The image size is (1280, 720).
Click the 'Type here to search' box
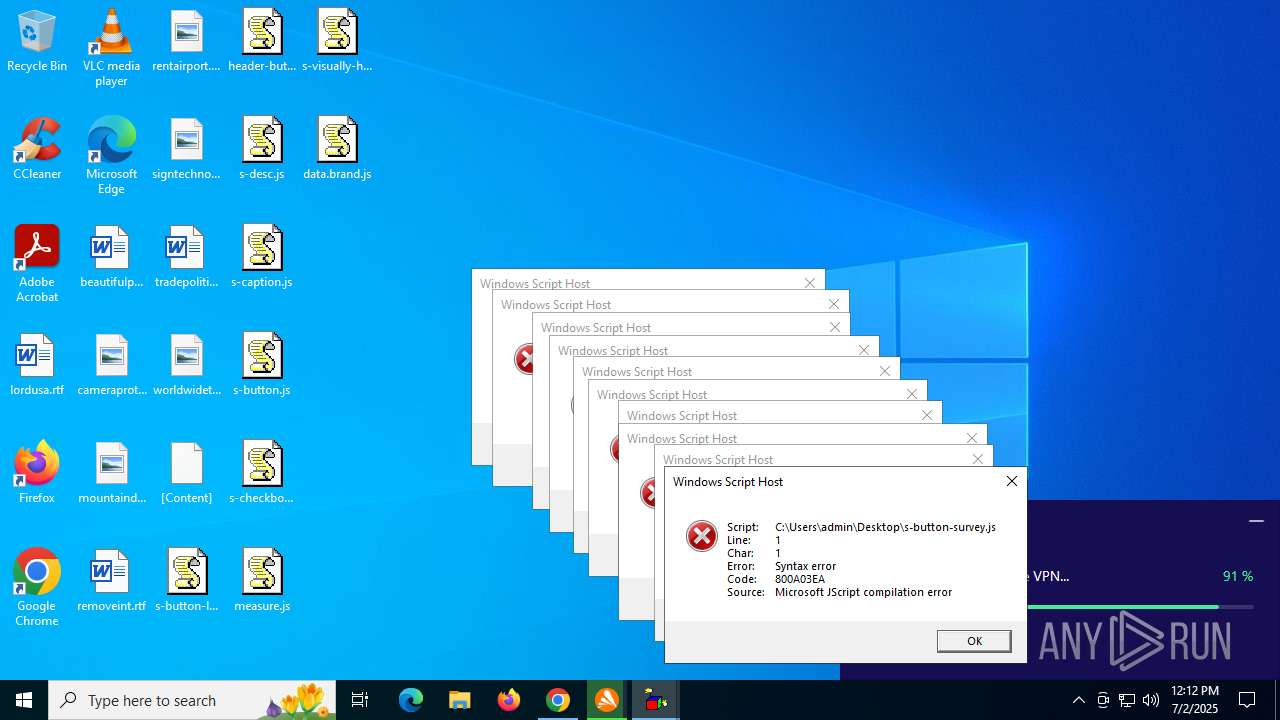coord(192,700)
